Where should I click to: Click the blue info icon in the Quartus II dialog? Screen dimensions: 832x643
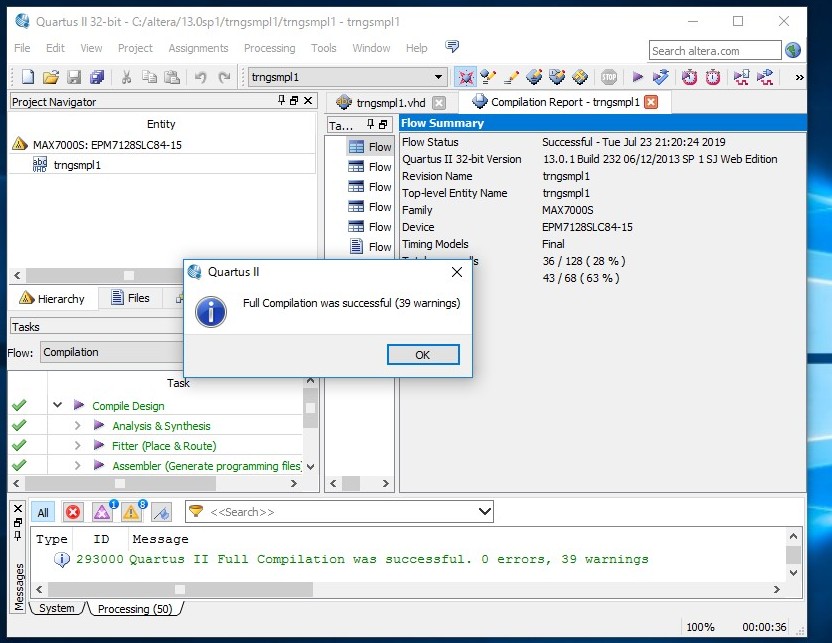(x=211, y=311)
